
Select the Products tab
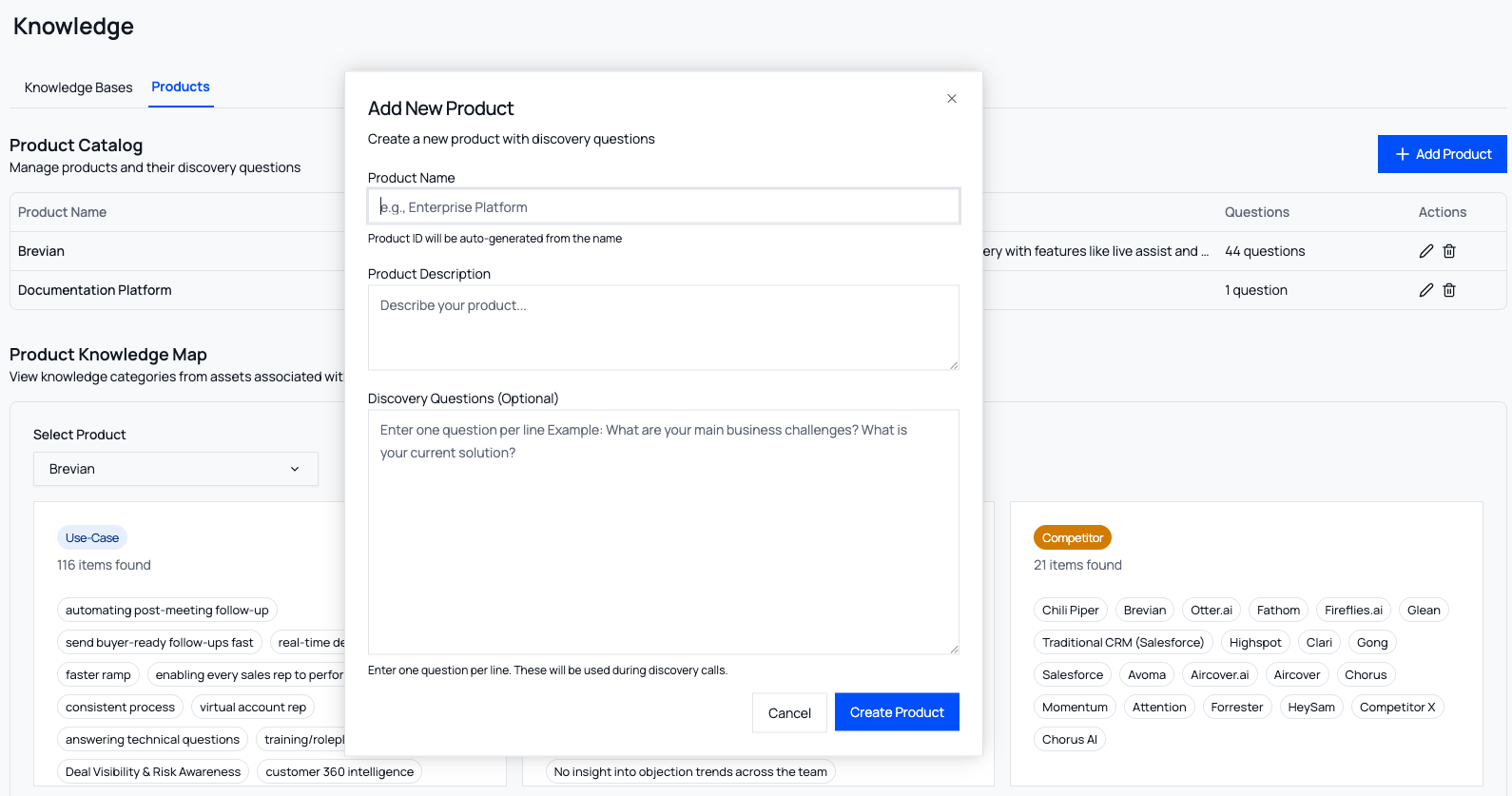point(181,87)
